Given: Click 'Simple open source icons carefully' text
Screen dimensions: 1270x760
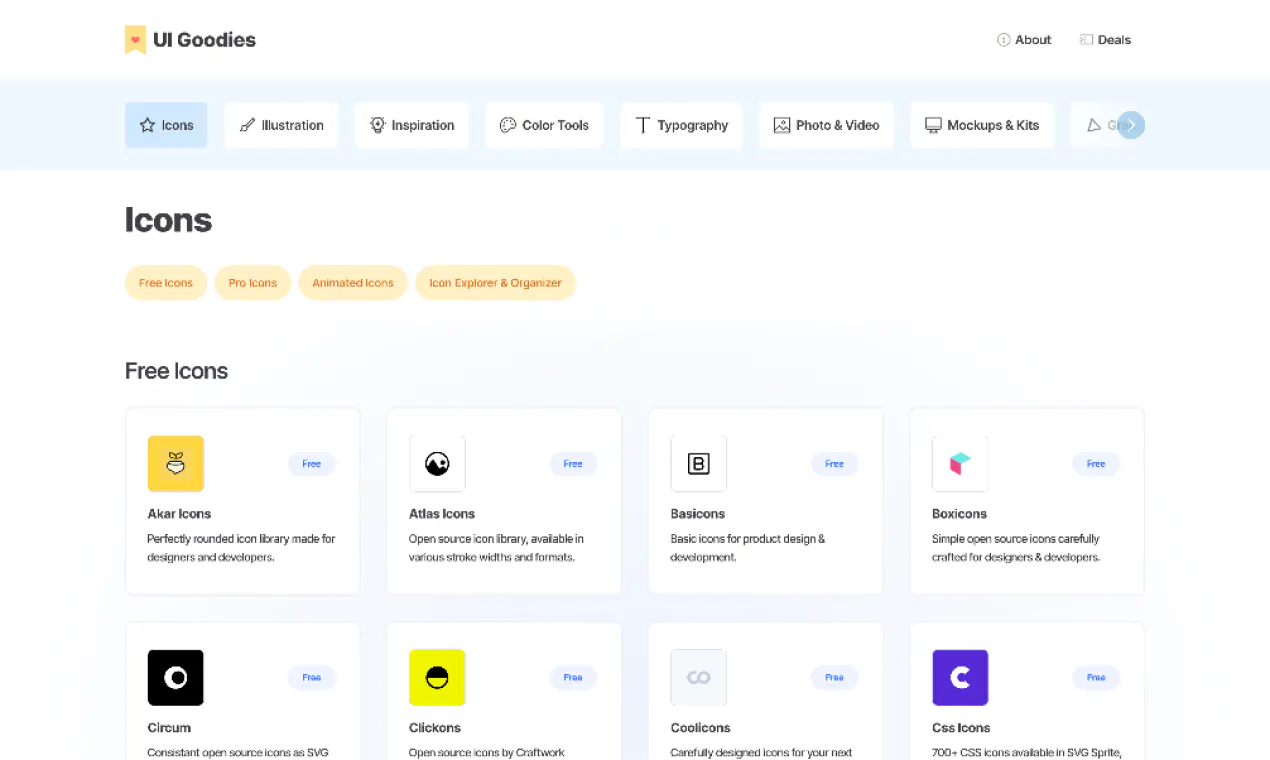Looking at the screenshot, I should 1016,548.
